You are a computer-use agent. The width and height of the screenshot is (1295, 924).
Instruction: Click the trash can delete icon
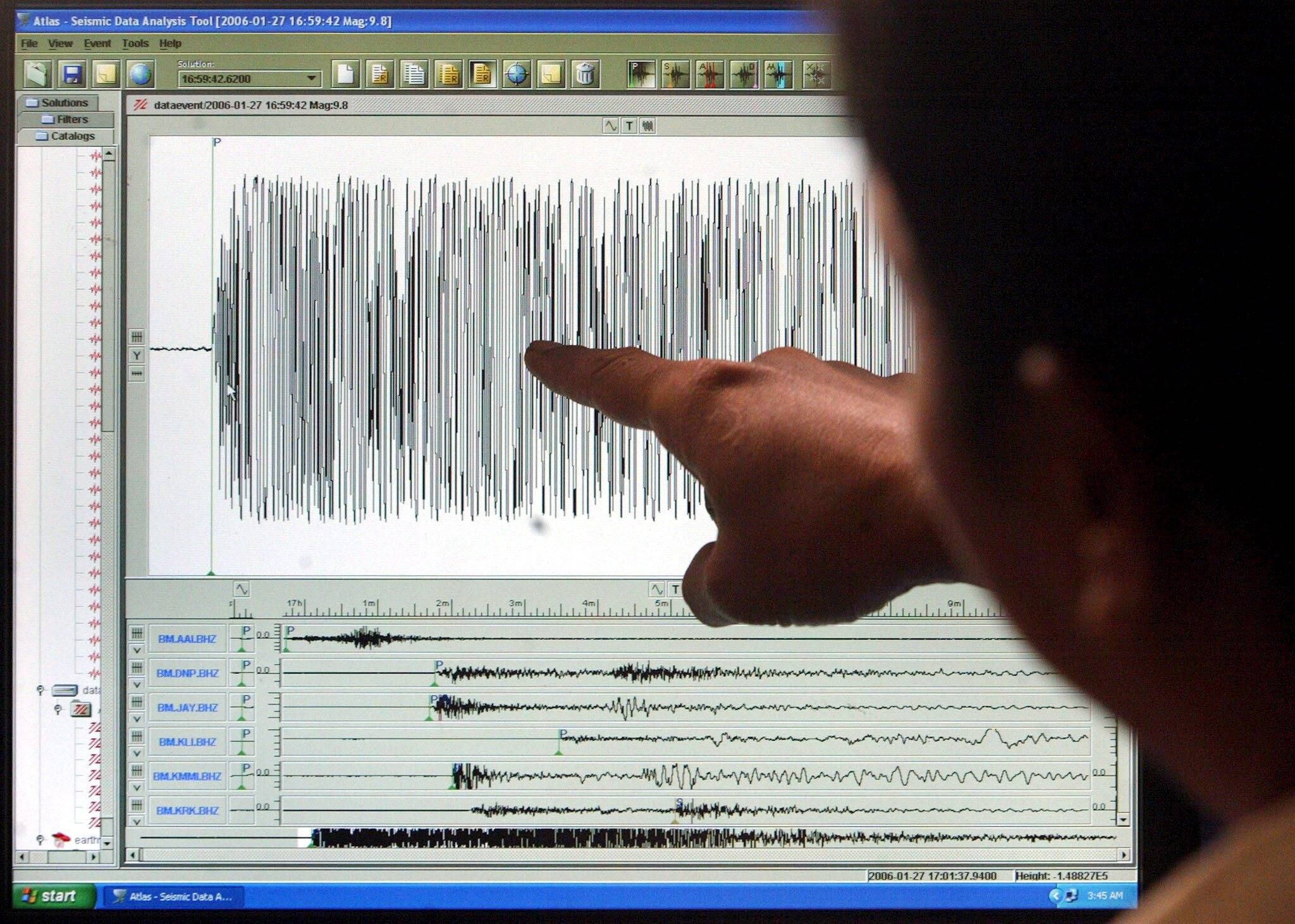[x=585, y=75]
